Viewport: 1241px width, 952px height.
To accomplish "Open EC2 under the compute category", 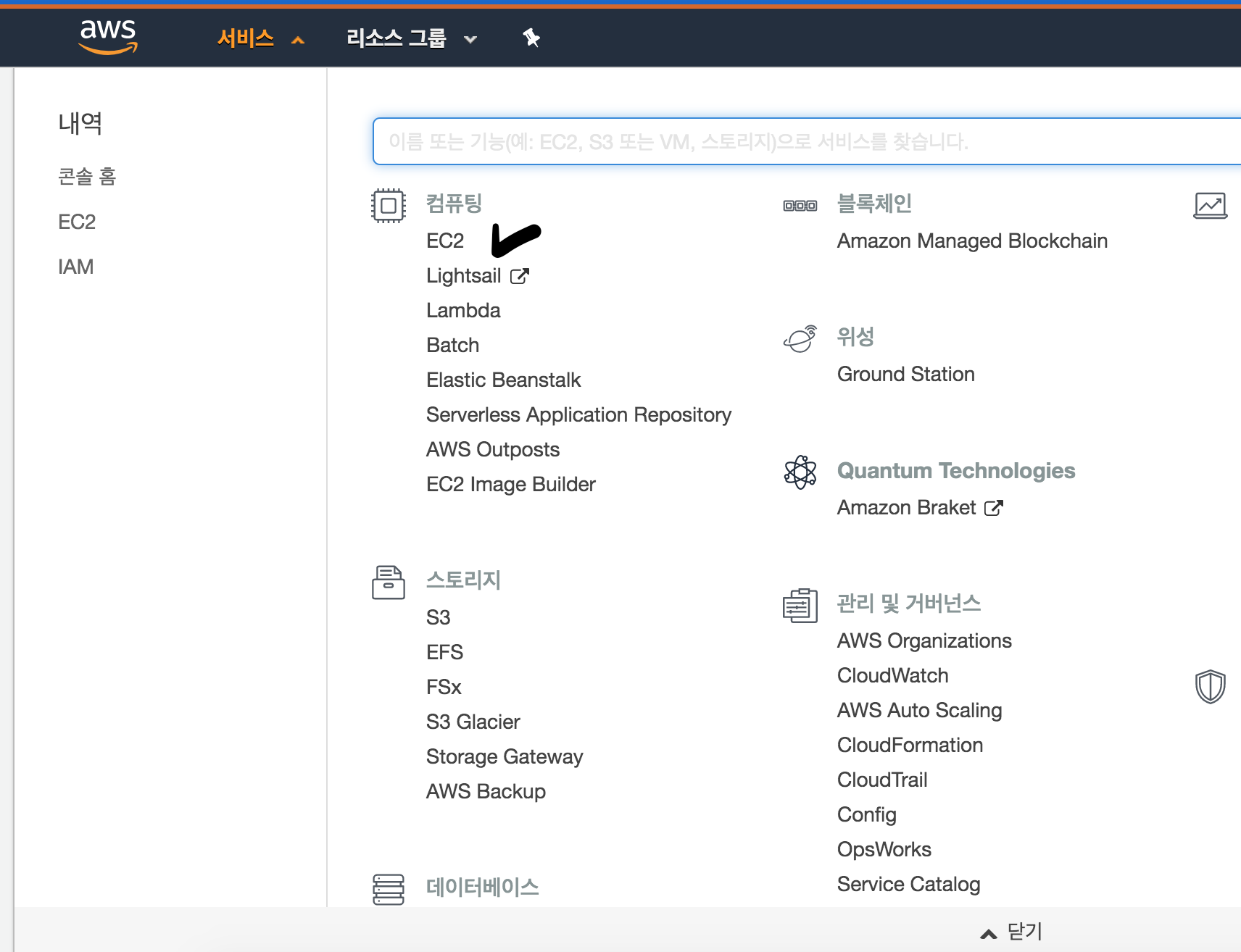I will (x=445, y=241).
